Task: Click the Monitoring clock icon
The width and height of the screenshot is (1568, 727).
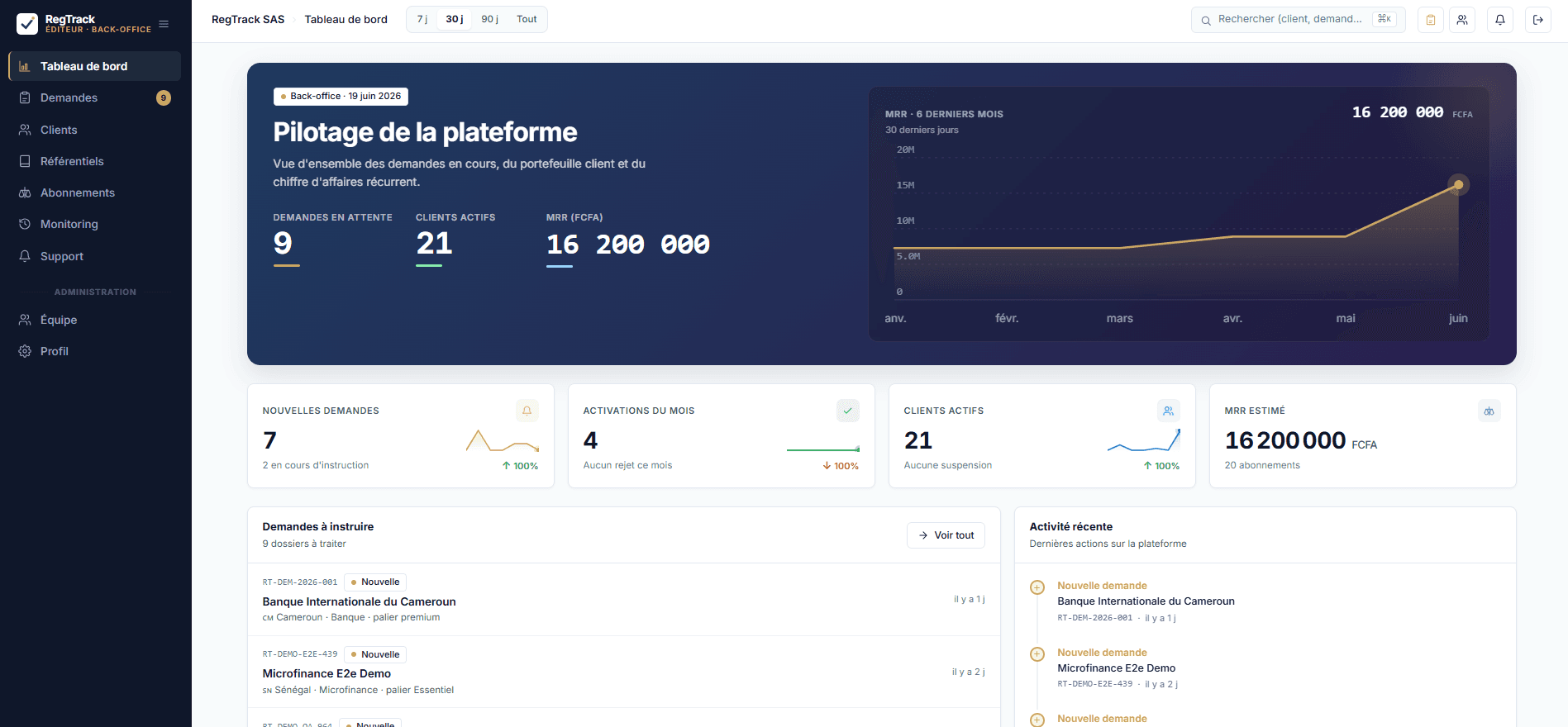Action: [25, 224]
